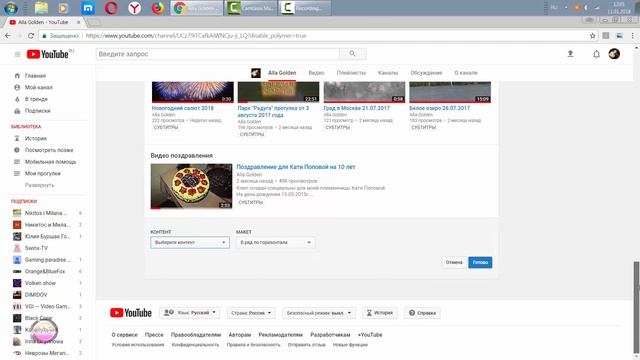Click the fireworks video thumbnail
The image size is (640, 360).
point(193,92)
